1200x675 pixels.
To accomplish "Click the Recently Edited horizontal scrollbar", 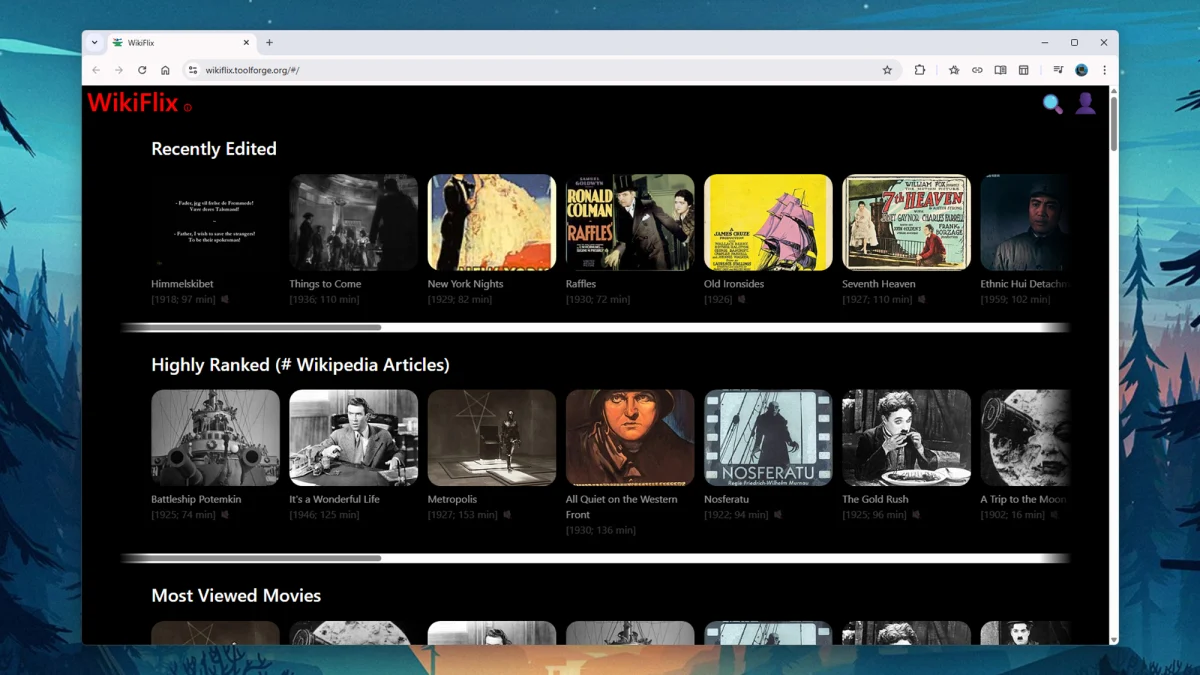I will 252,327.
